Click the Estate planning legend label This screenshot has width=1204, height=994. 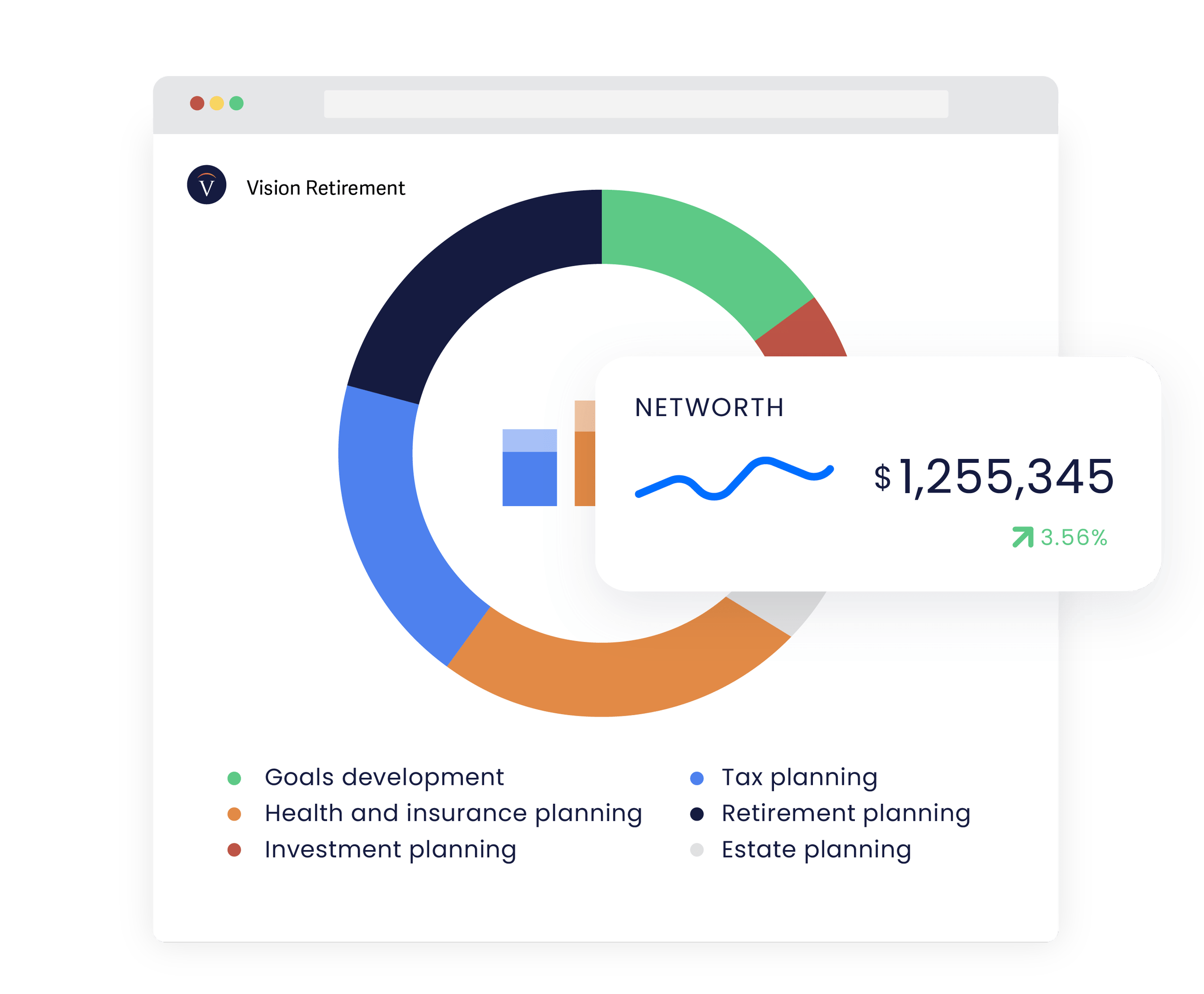click(x=816, y=849)
